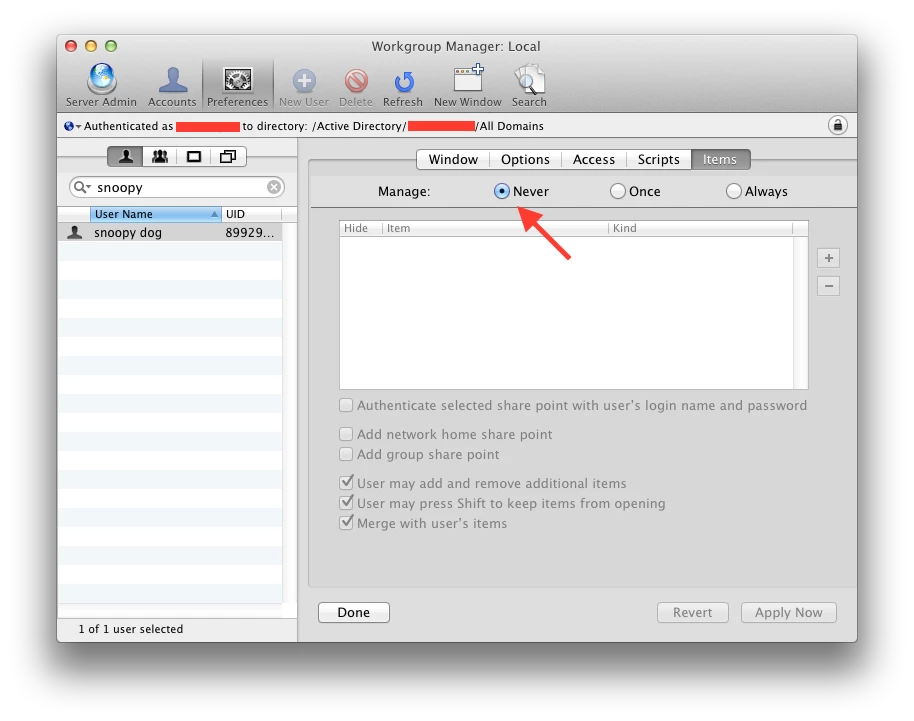Switch to the Window tab
Viewport: 914px width, 721px height.
click(453, 159)
